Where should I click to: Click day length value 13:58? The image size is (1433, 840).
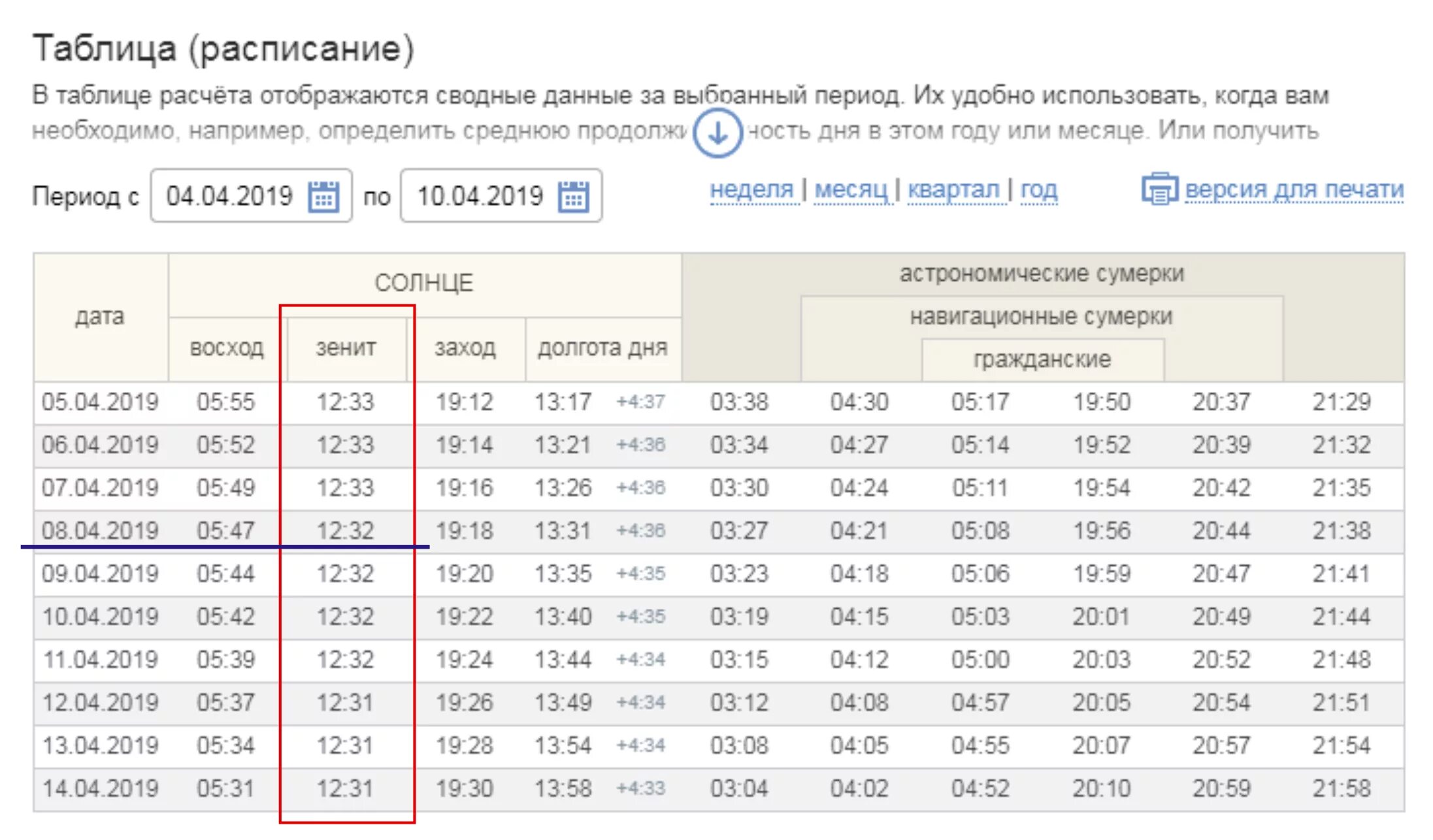(563, 788)
